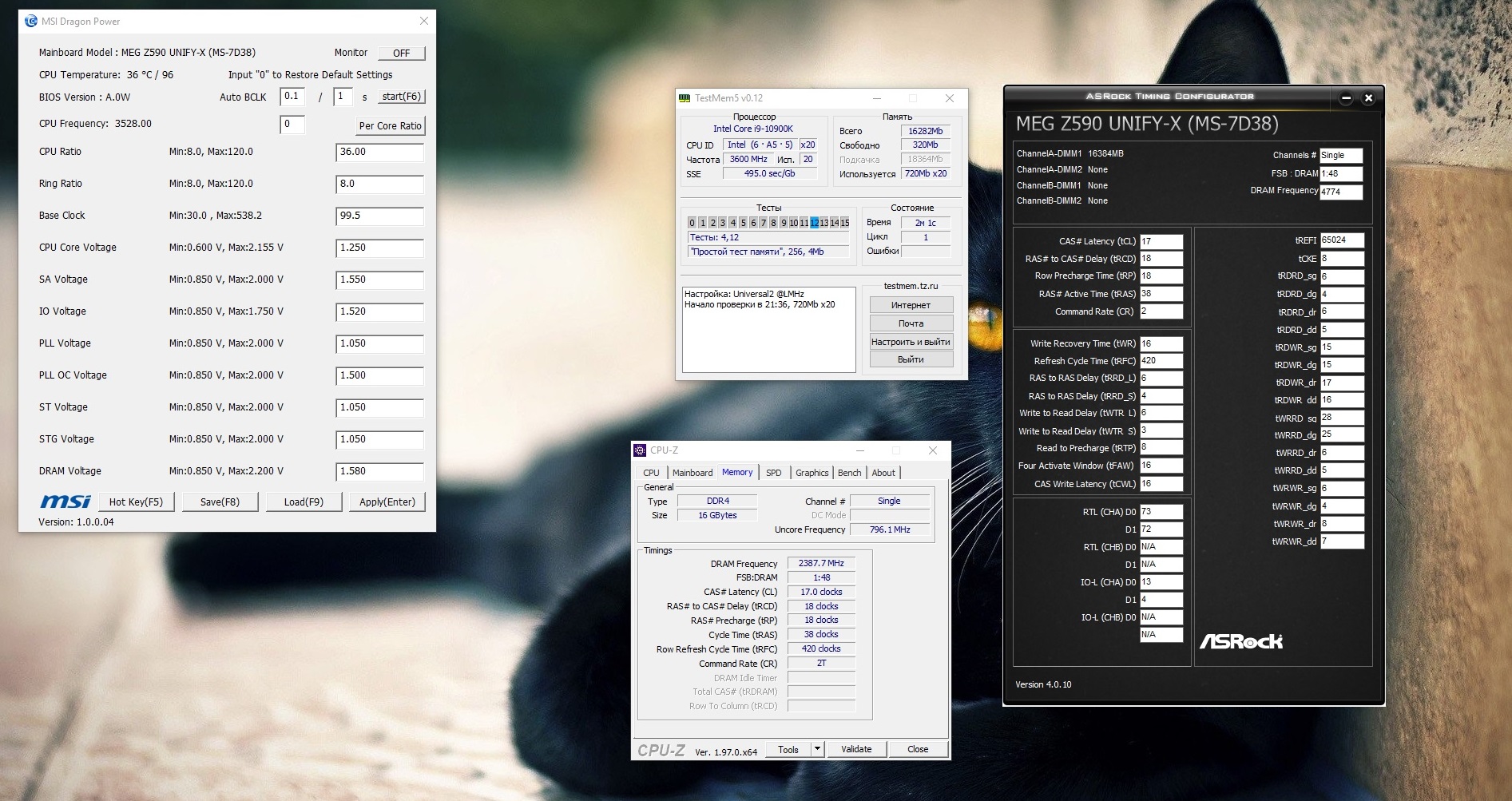This screenshot has width=1512, height=801.
Task: Click the TestMem5 title bar icon
Action: 685,98
